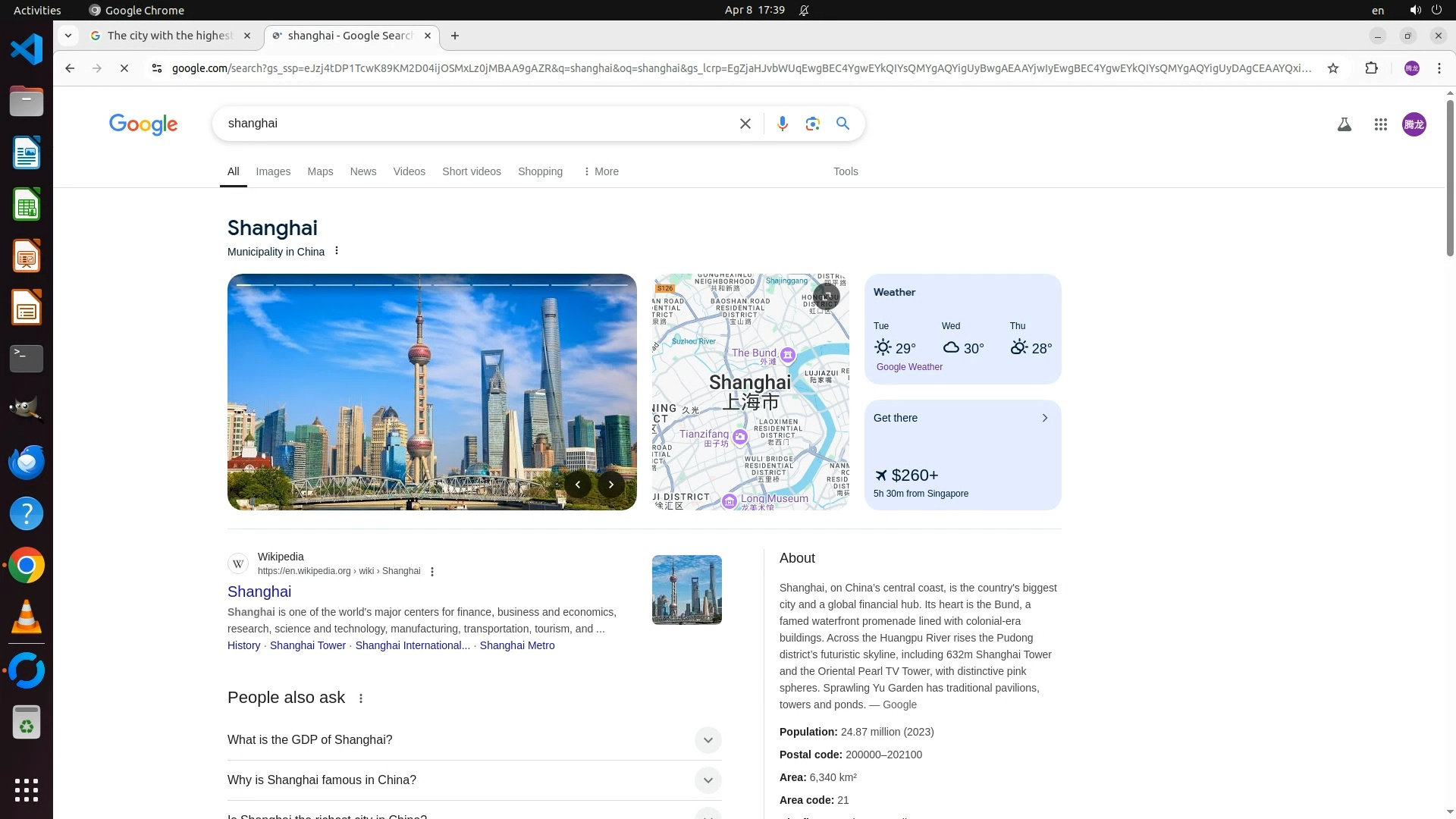The width and height of the screenshot is (1456, 819).
Task: Open the Shanghai Metro sublink
Action: pos(516,645)
